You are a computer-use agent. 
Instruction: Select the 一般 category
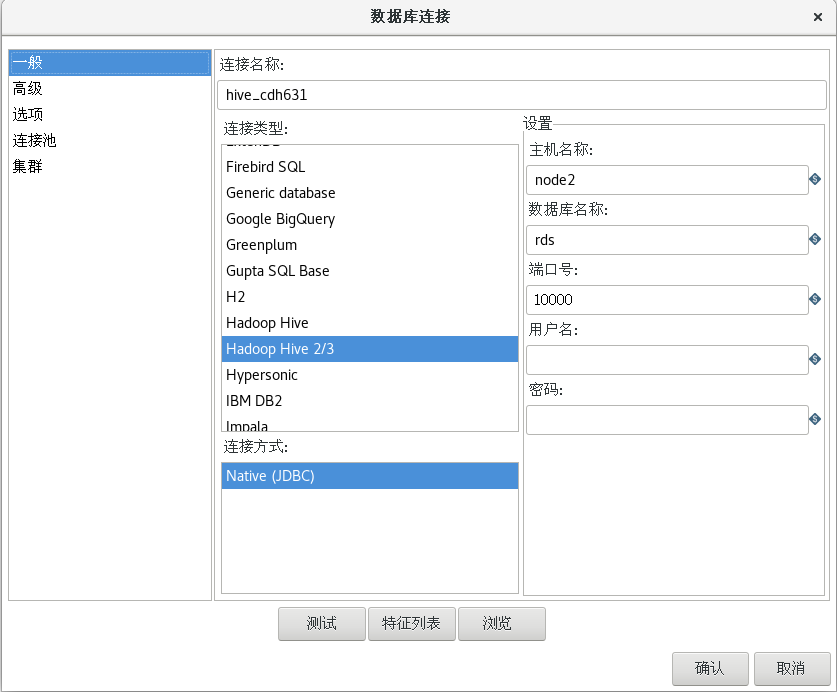(x=110, y=63)
